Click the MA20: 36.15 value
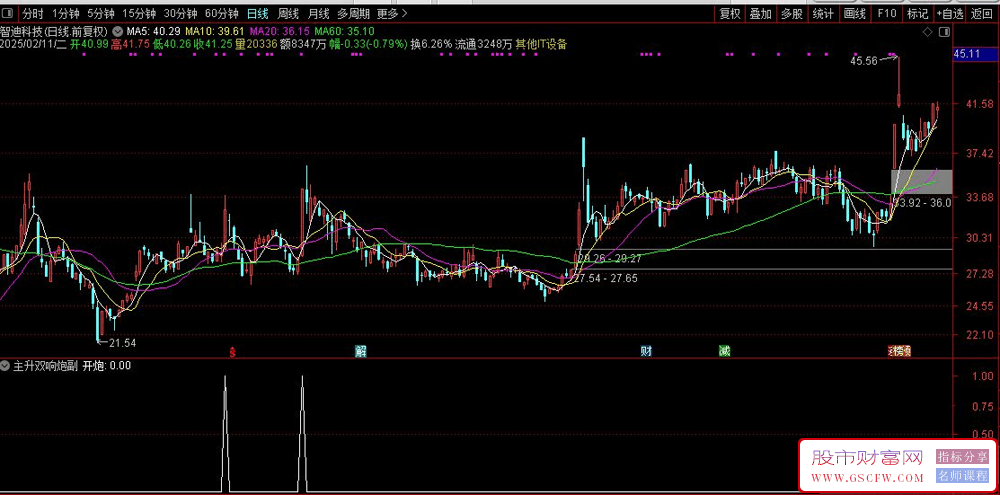 [x=280, y=31]
